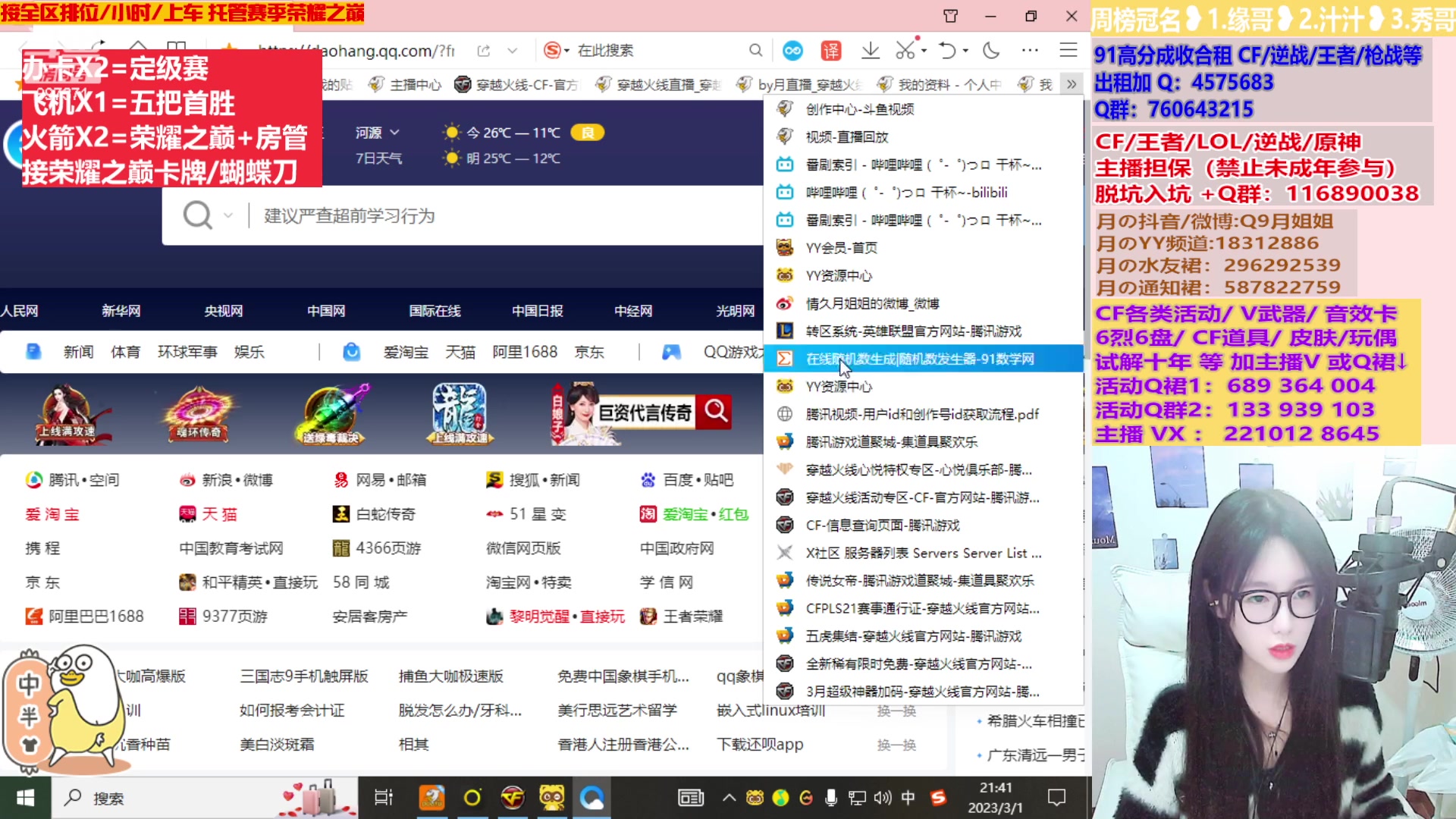Open 黎明觉醒•直接玩 link
This screenshot has width=1456, height=819.
click(x=556, y=617)
